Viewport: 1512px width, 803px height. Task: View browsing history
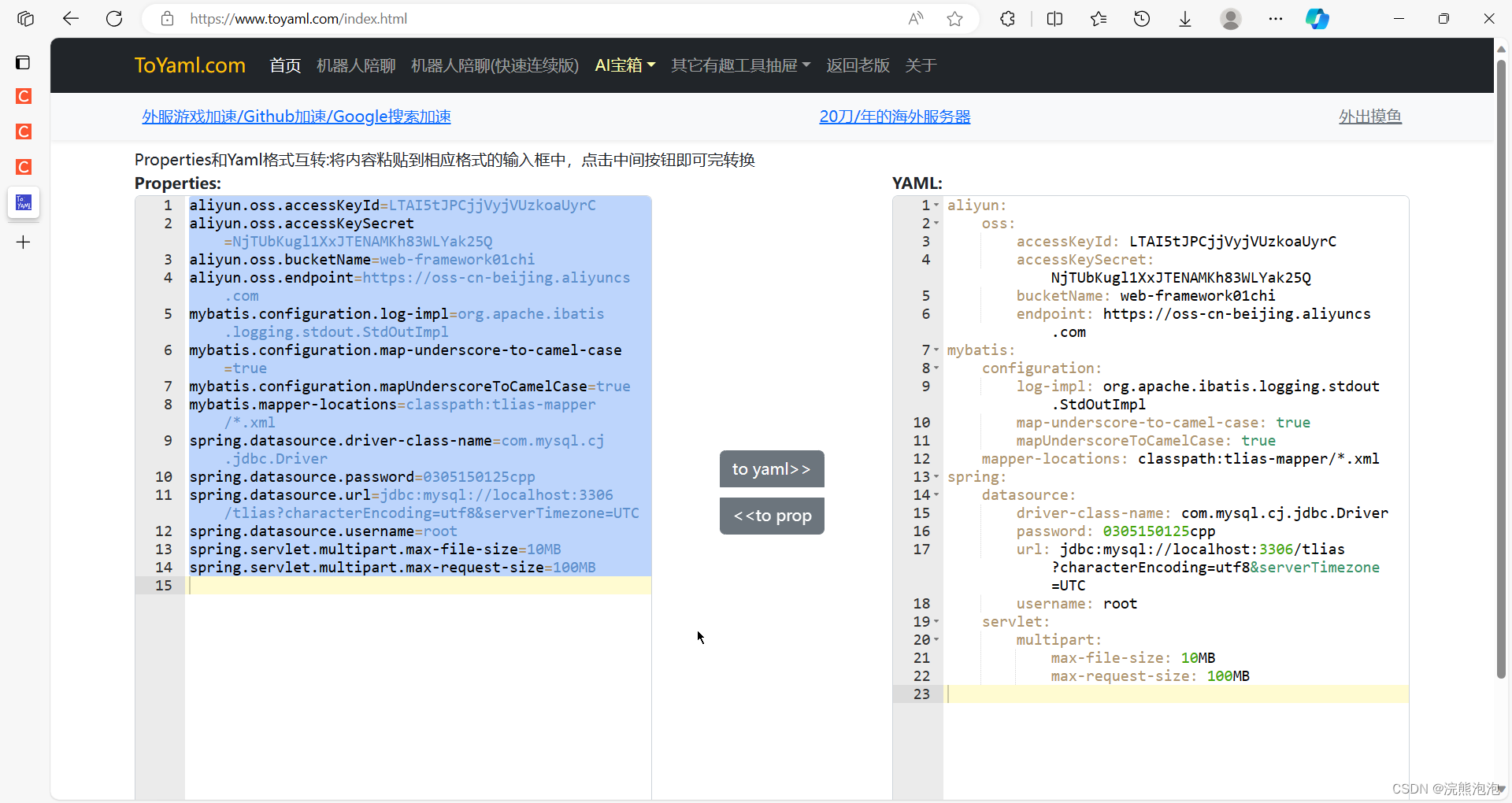click(1142, 18)
